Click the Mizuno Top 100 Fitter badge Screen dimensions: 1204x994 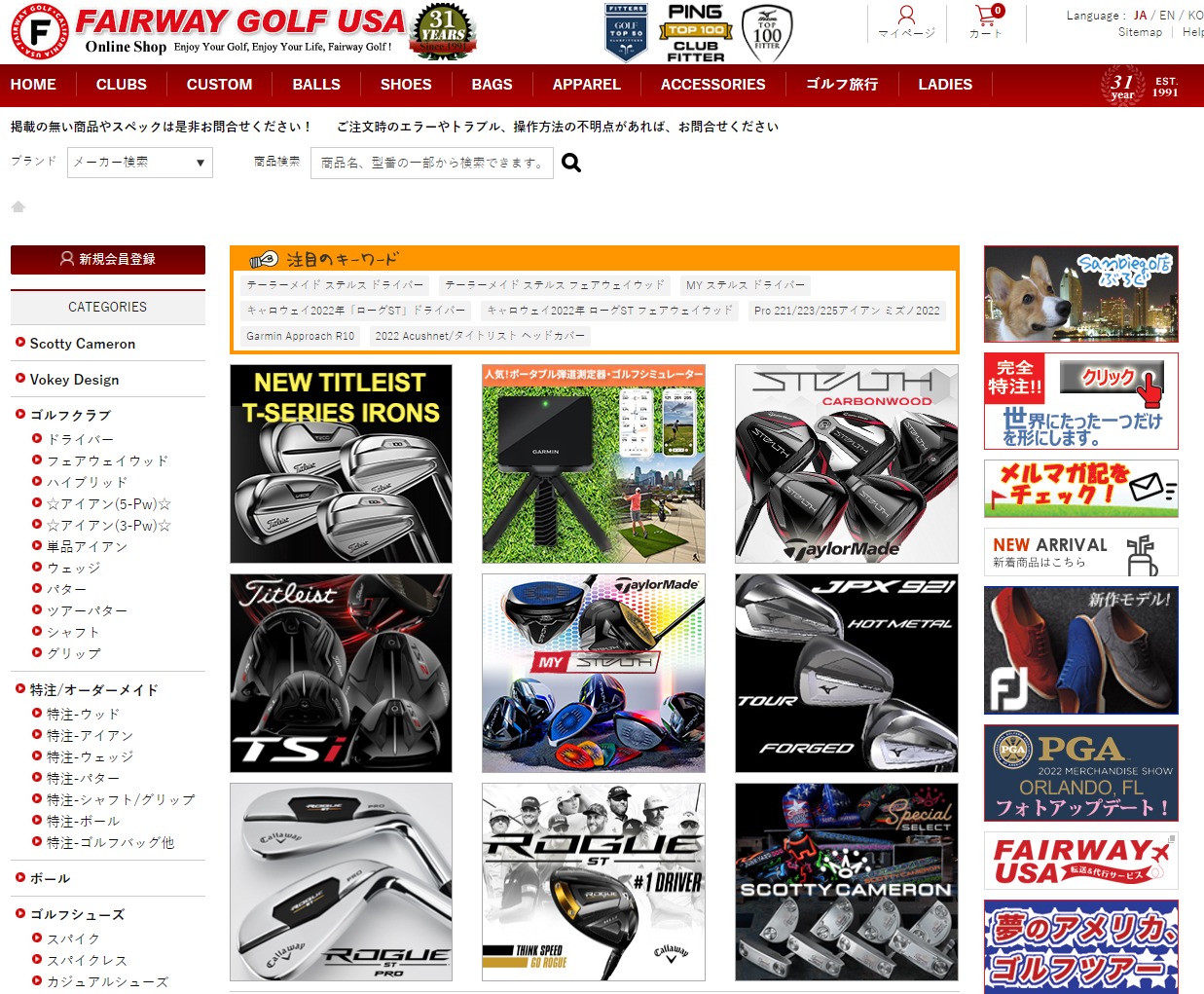tap(767, 32)
